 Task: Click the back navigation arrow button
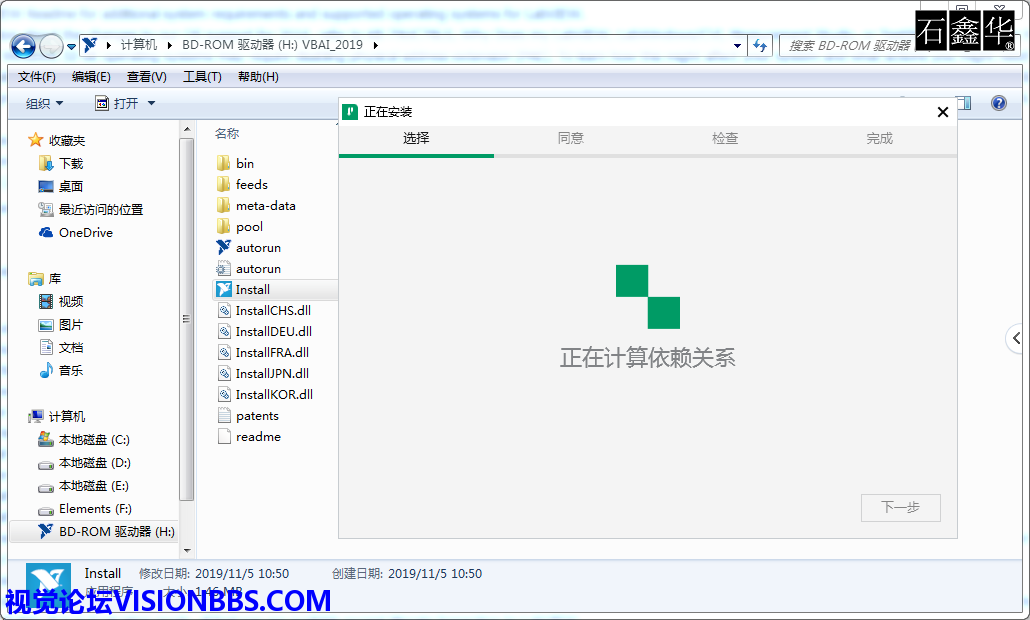[23, 46]
